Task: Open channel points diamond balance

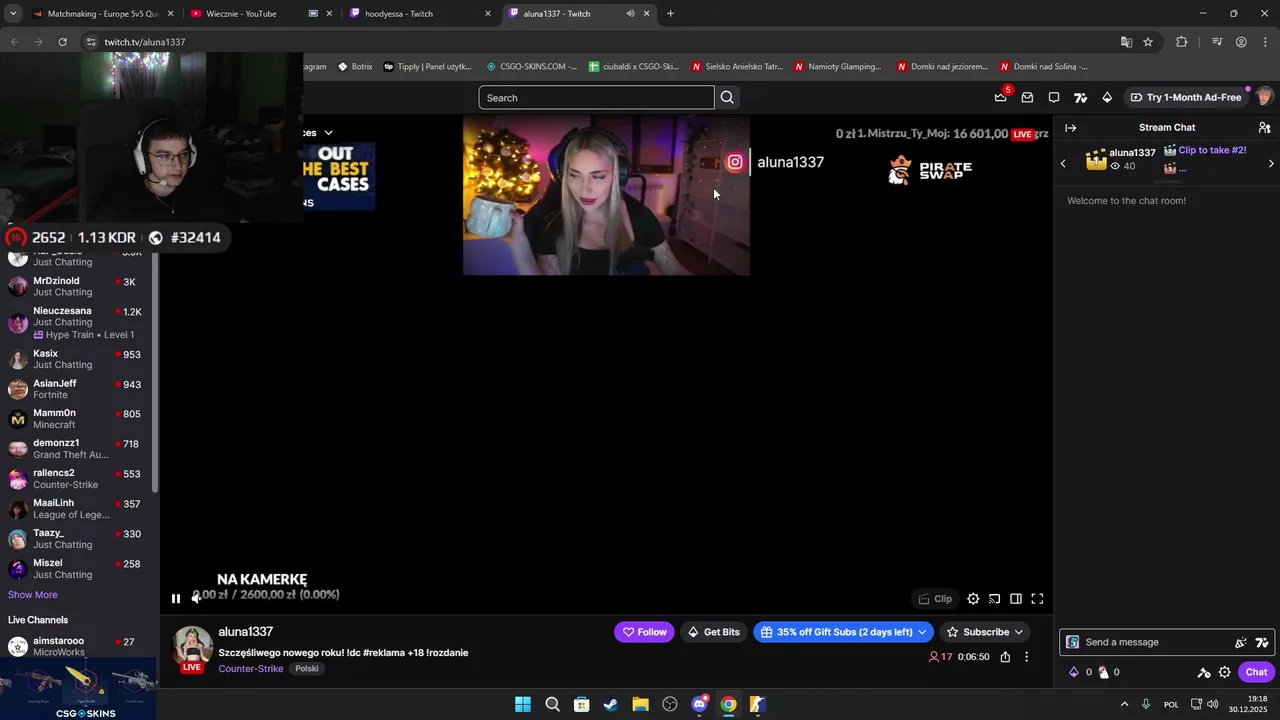Action: point(1081,672)
